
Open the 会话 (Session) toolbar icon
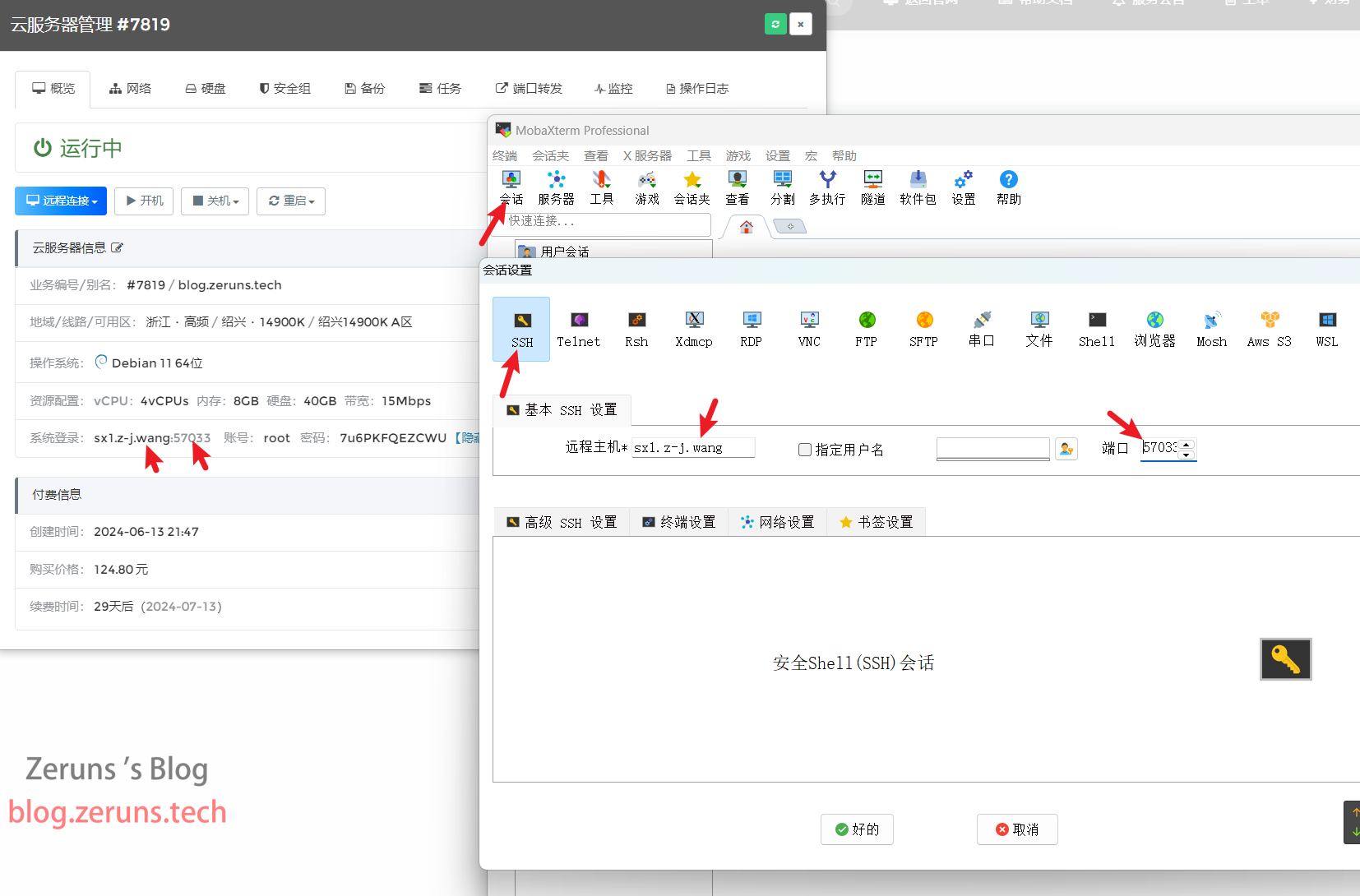pos(511,187)
